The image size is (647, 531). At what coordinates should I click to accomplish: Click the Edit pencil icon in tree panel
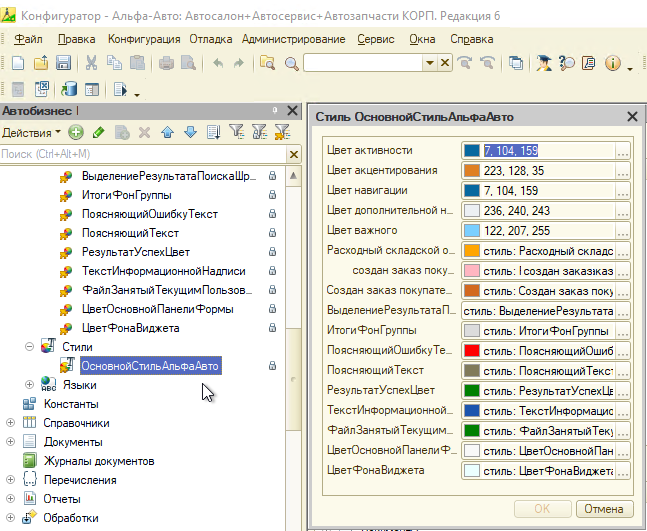click(x=98, y=132)
